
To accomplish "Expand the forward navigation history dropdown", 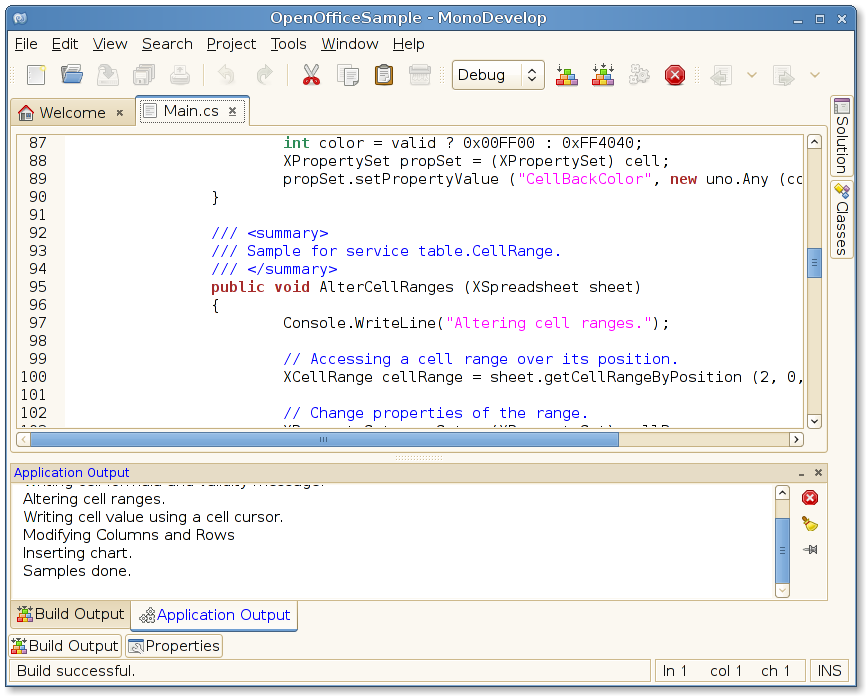I will (x=815, y=75).
